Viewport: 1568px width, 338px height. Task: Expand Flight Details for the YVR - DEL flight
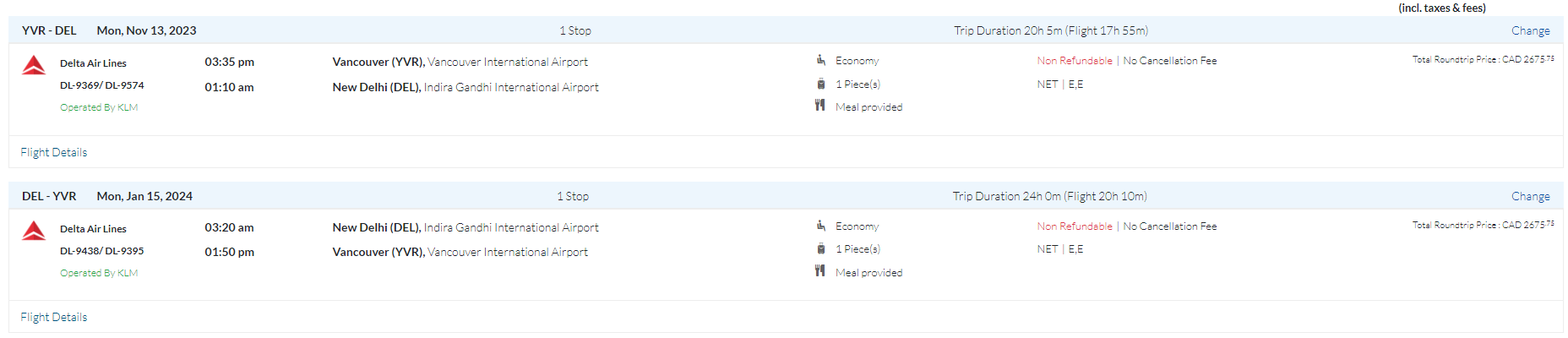[54, 152]
